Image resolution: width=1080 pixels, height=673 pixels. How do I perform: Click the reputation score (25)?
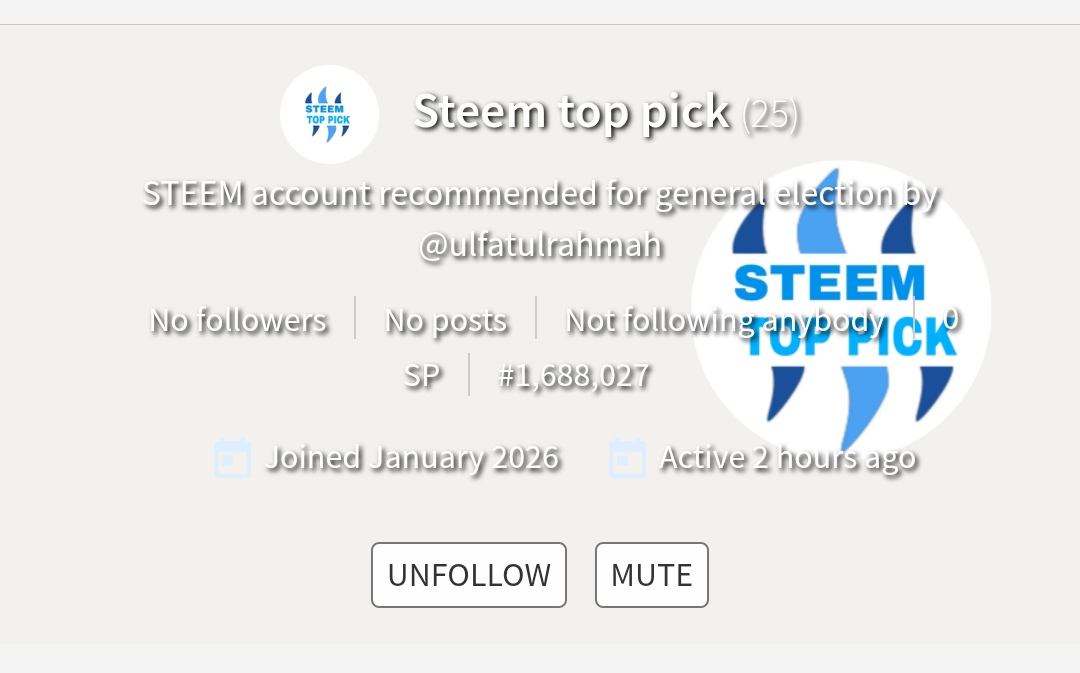770,115
